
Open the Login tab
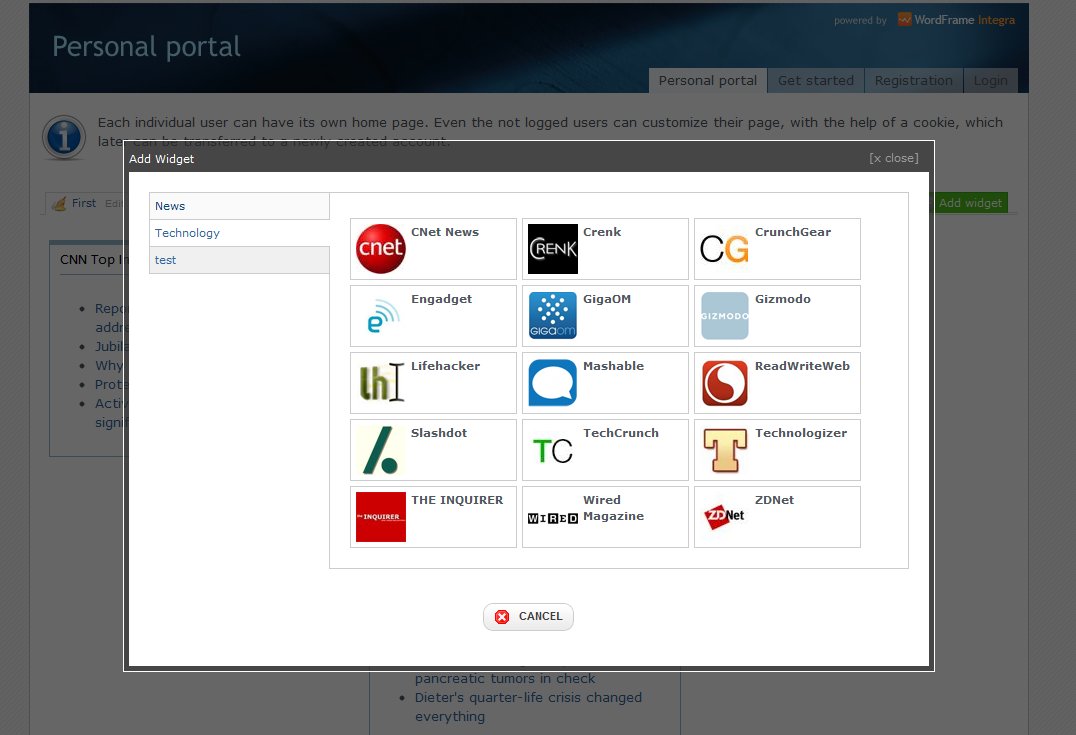pos(990,80)
